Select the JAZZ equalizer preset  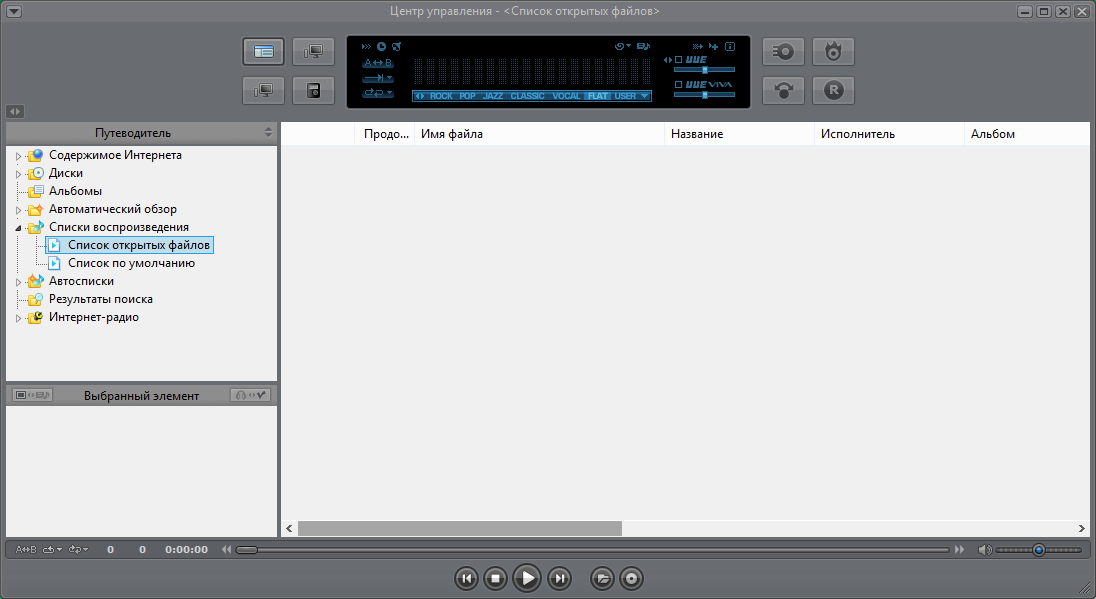[x=492, y=96]
